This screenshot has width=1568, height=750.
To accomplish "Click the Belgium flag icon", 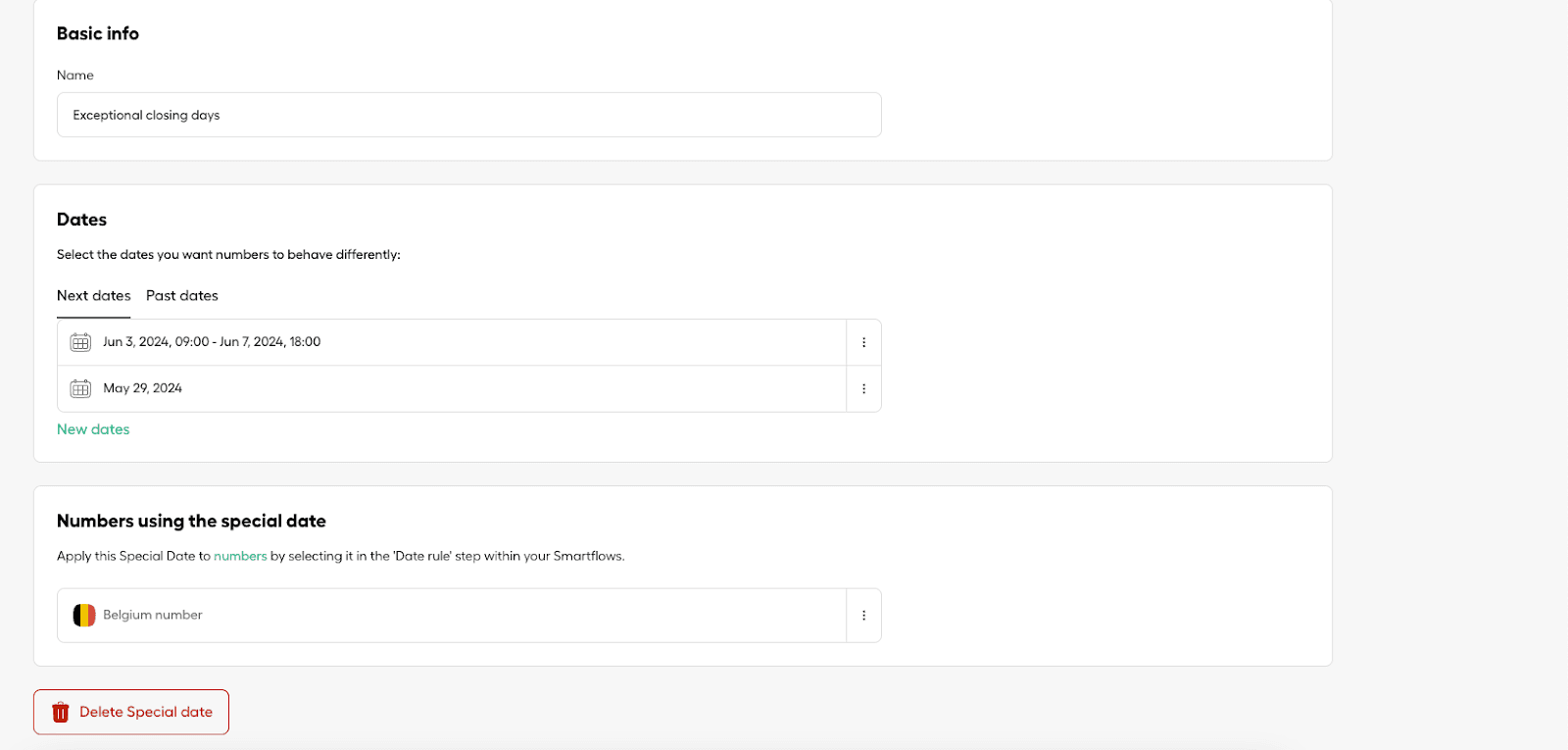I will click(84, 616).
